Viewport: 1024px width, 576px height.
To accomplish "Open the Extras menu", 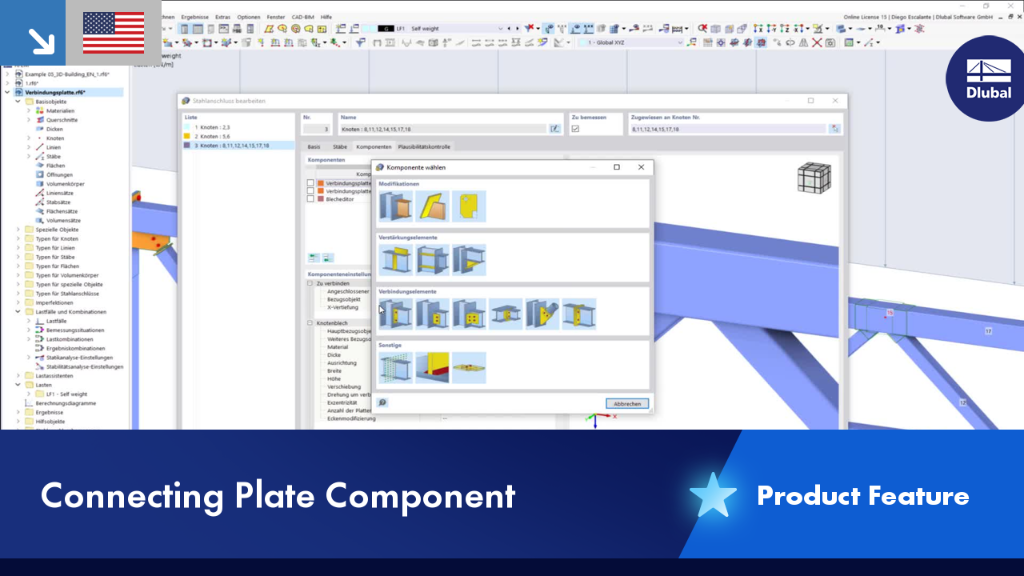I will click(x=223, y=17).
